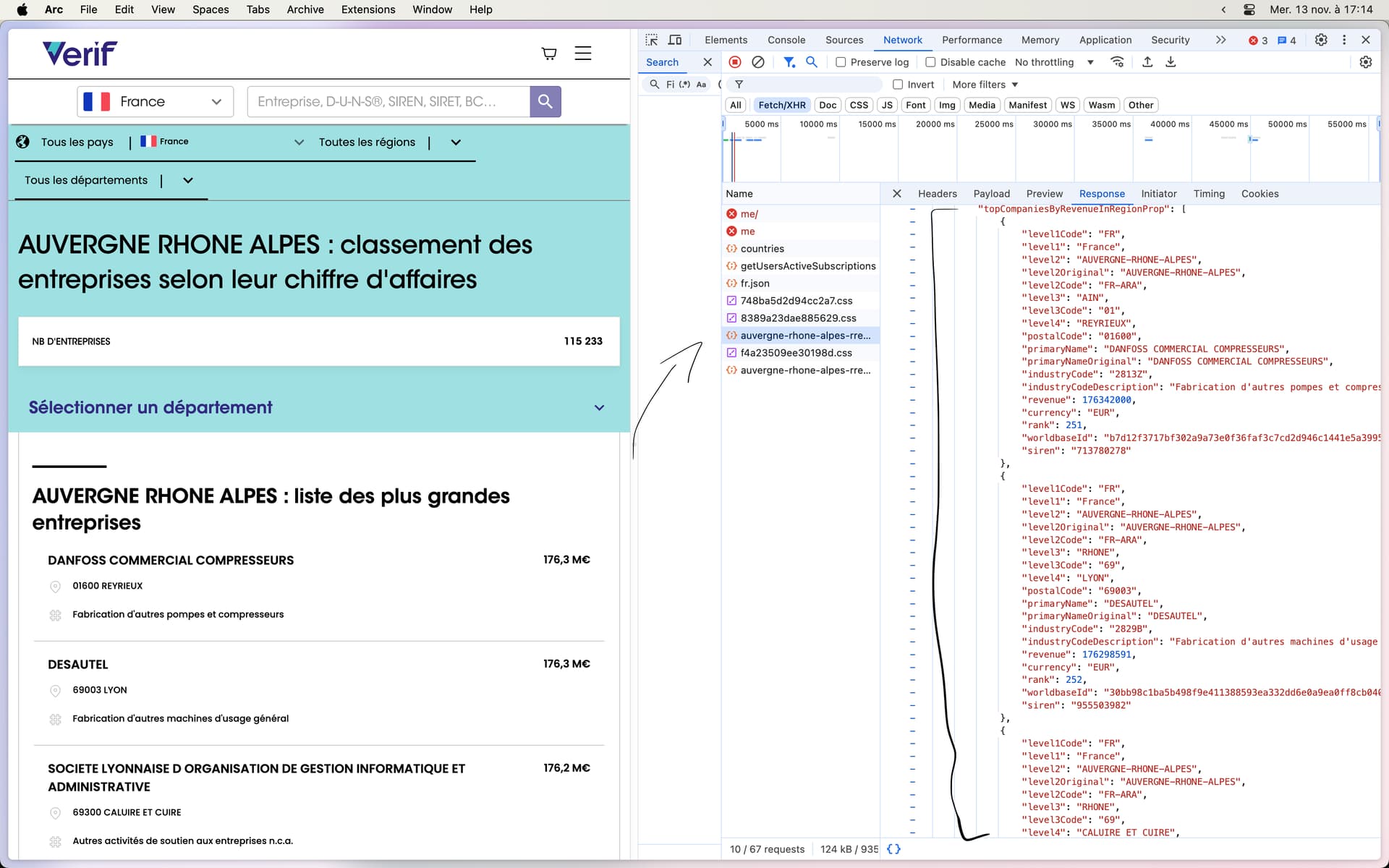Open network conditions Wi-Fi icon
1389x868 pixels.
click(x=1118, y=62)
